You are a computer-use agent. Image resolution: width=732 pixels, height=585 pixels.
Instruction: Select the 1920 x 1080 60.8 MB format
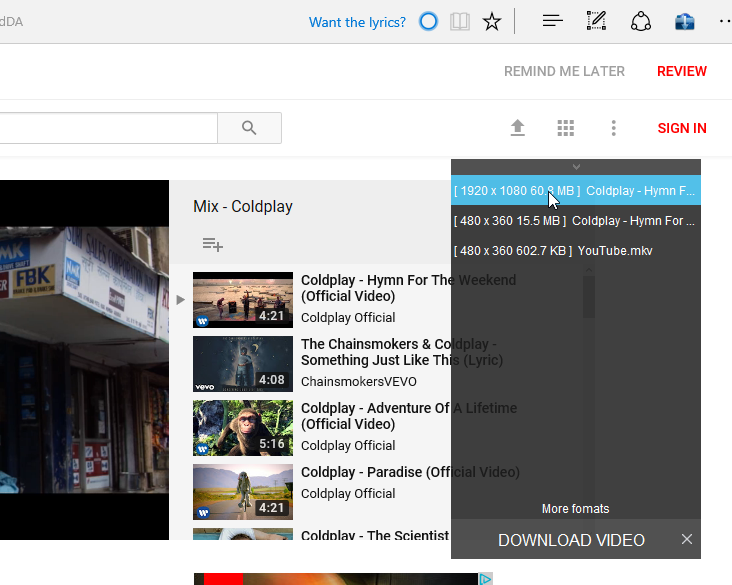click(x=576, y=190)
